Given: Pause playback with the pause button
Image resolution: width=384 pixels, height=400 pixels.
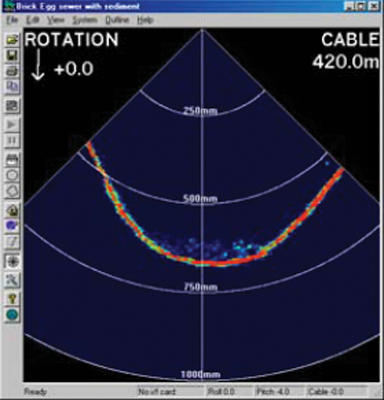Looking at the screenshot, I should click(x=13, y=140).
